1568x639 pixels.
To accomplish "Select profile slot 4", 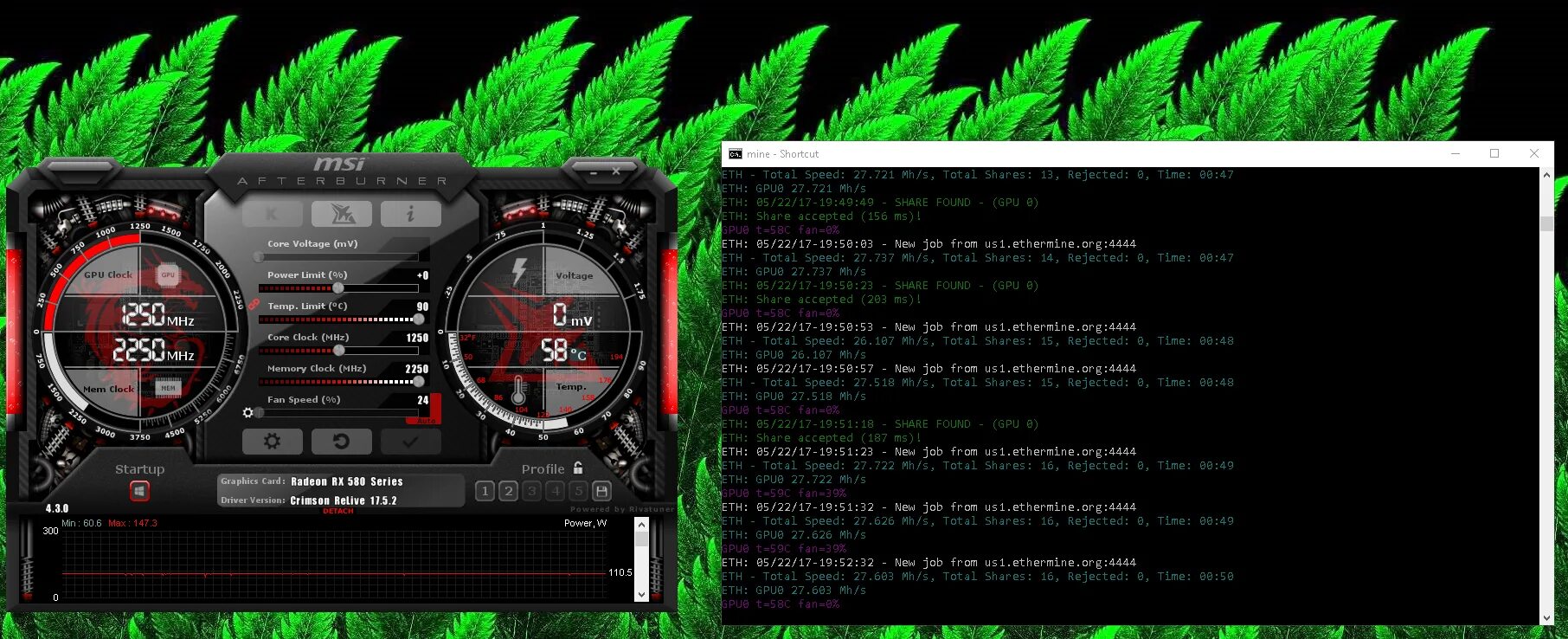I will tap(555, 491).
